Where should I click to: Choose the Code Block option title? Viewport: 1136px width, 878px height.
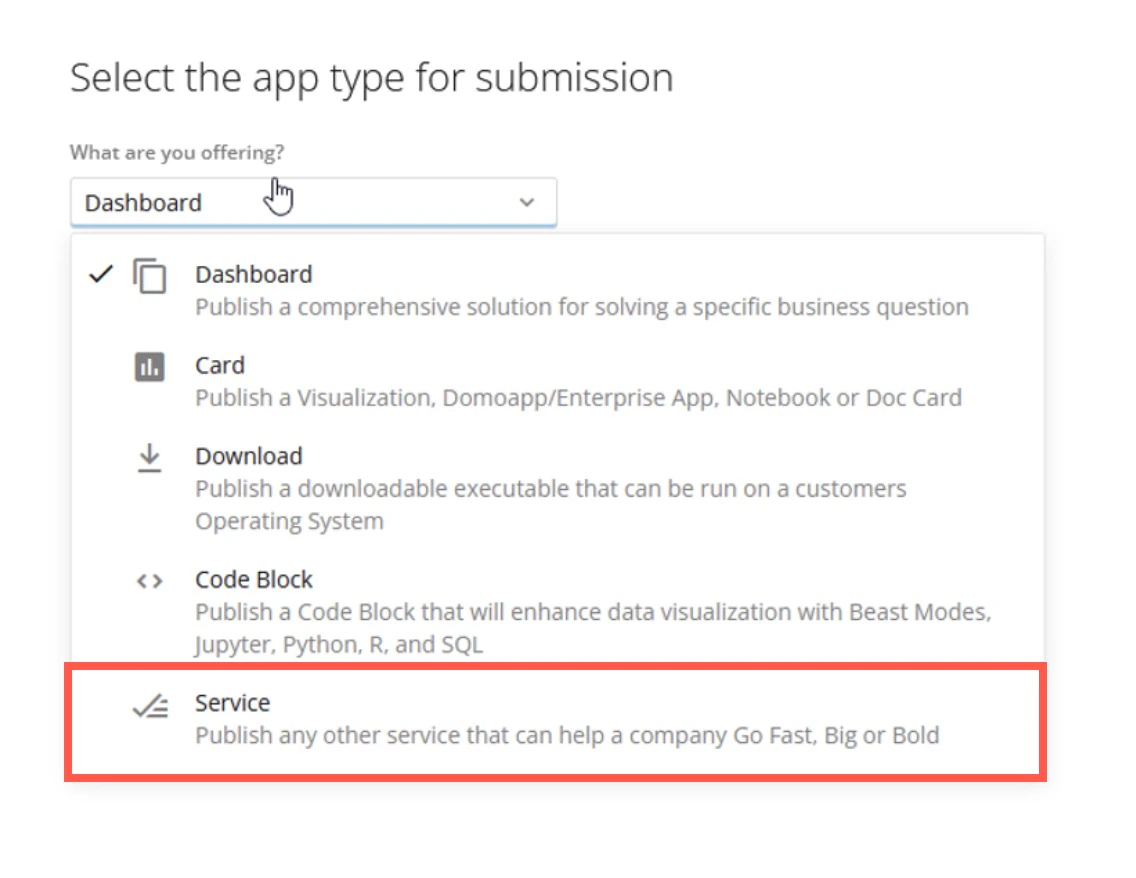click(x=254, y=580)
